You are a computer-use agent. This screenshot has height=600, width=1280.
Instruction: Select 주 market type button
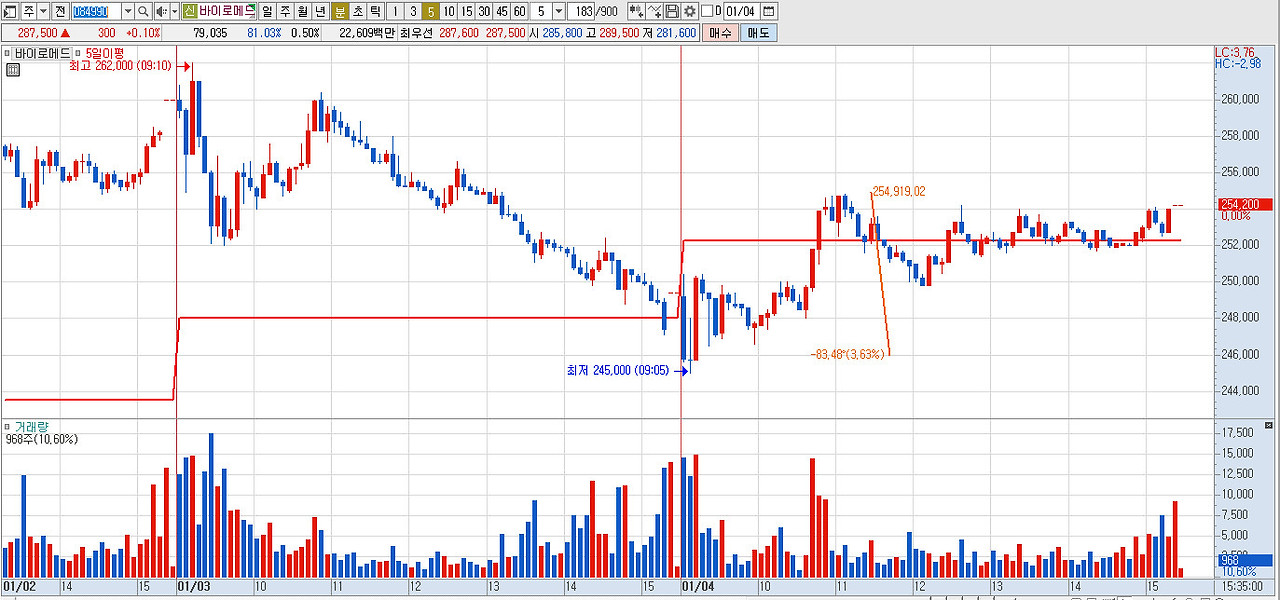[29, 11]
